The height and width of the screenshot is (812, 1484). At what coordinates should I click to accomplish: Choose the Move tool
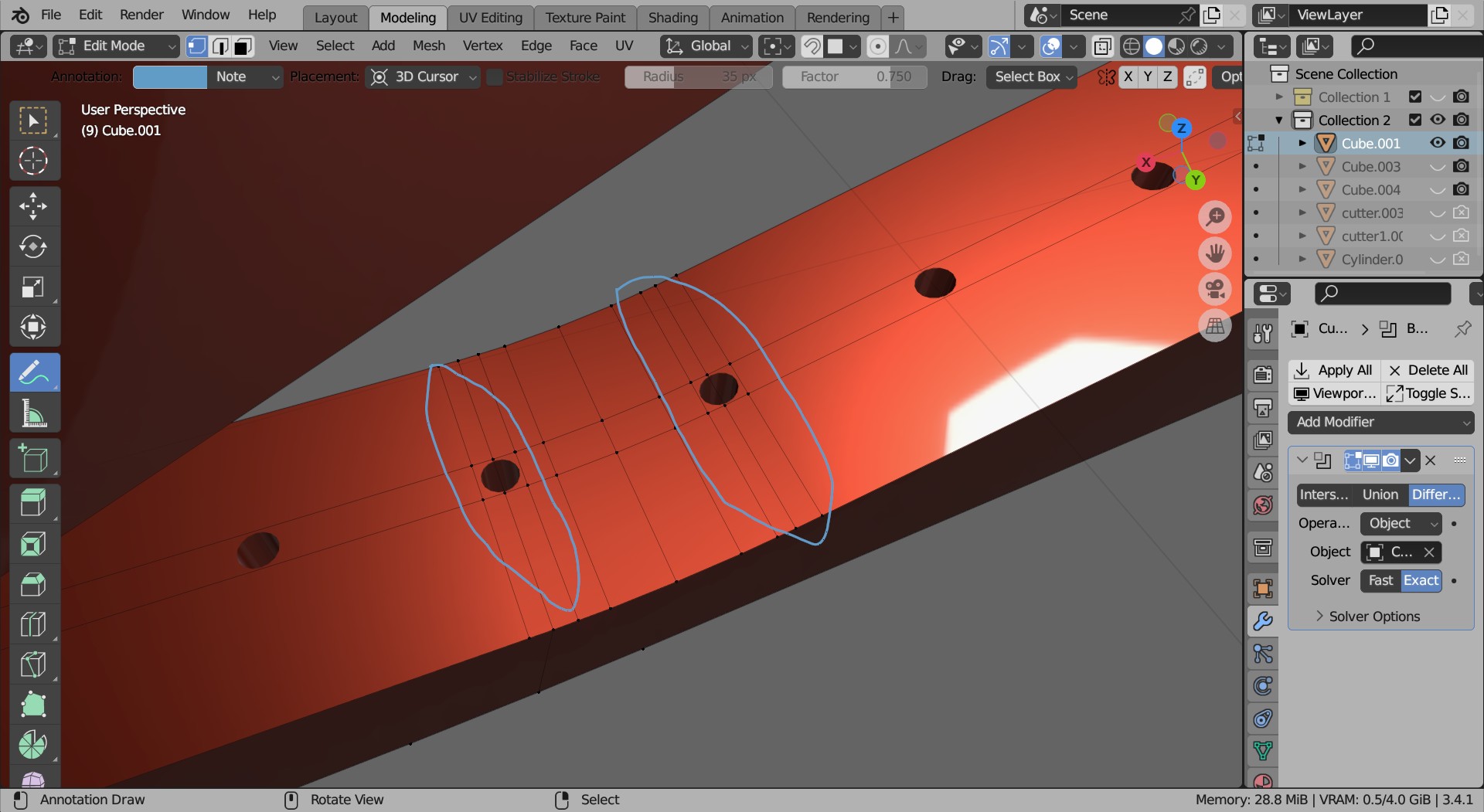pos(32,206)
